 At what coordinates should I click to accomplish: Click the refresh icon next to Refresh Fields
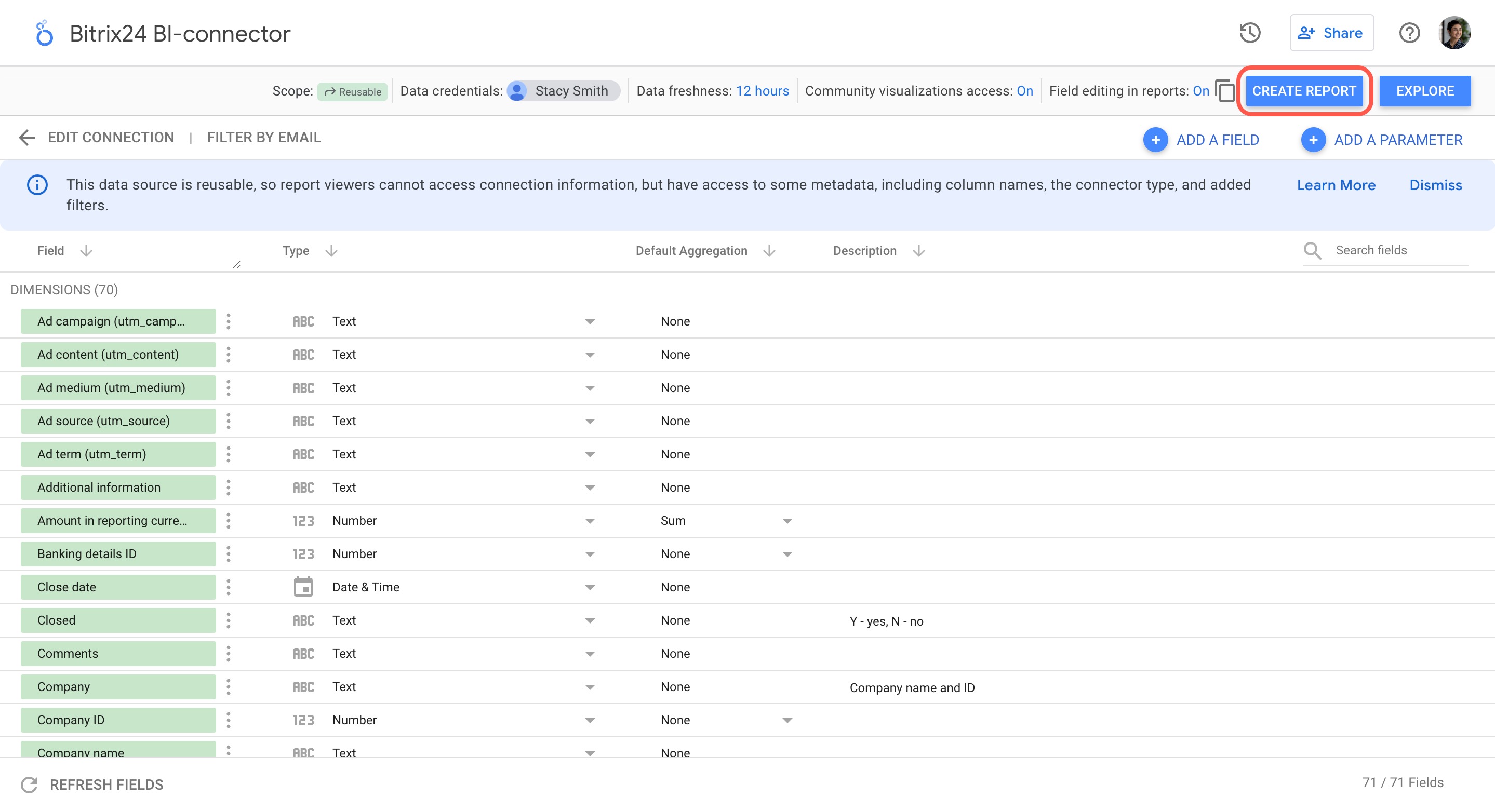coord(29,784)
